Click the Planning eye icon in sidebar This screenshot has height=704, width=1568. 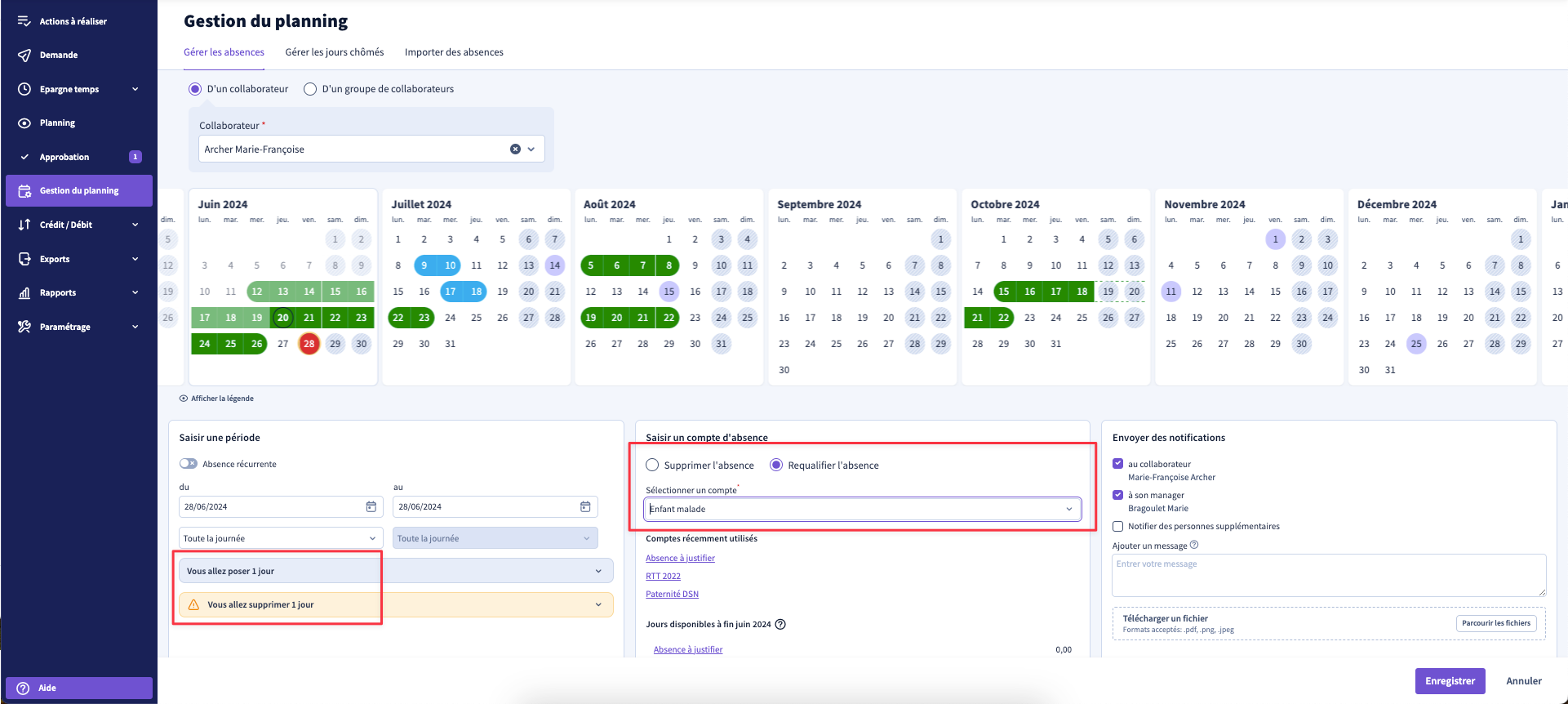24,123
